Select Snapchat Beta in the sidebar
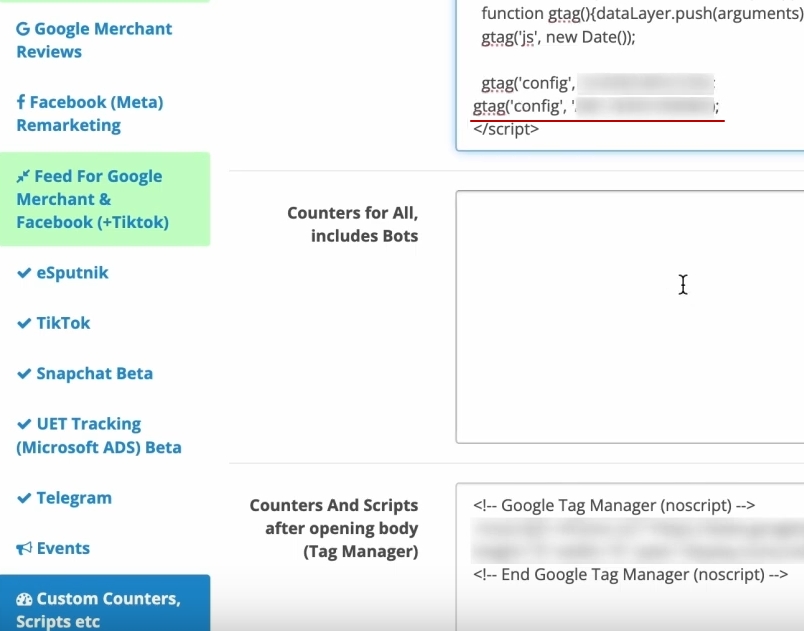This screenshot has height=631, width=804. pos(94,374)
